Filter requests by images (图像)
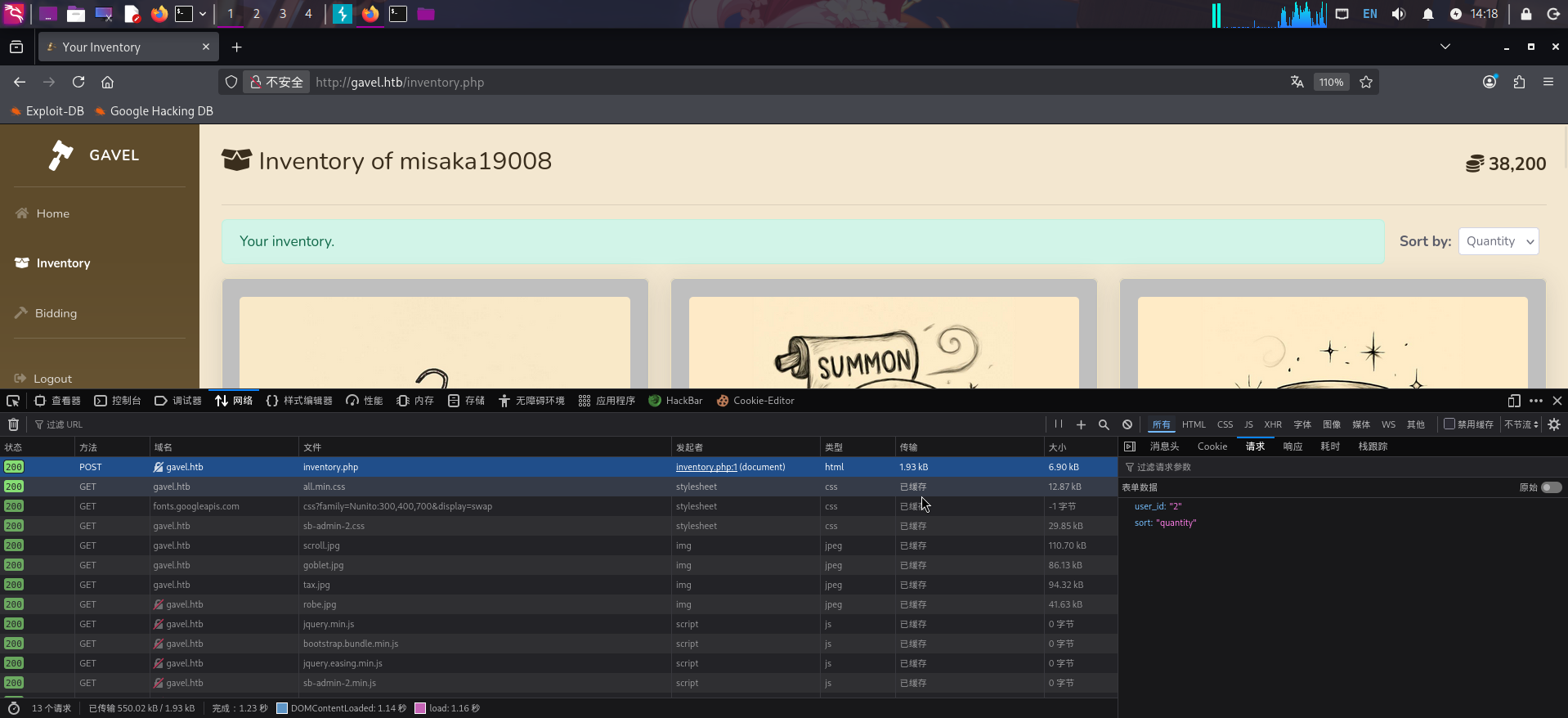 [x=1332, y=424]
